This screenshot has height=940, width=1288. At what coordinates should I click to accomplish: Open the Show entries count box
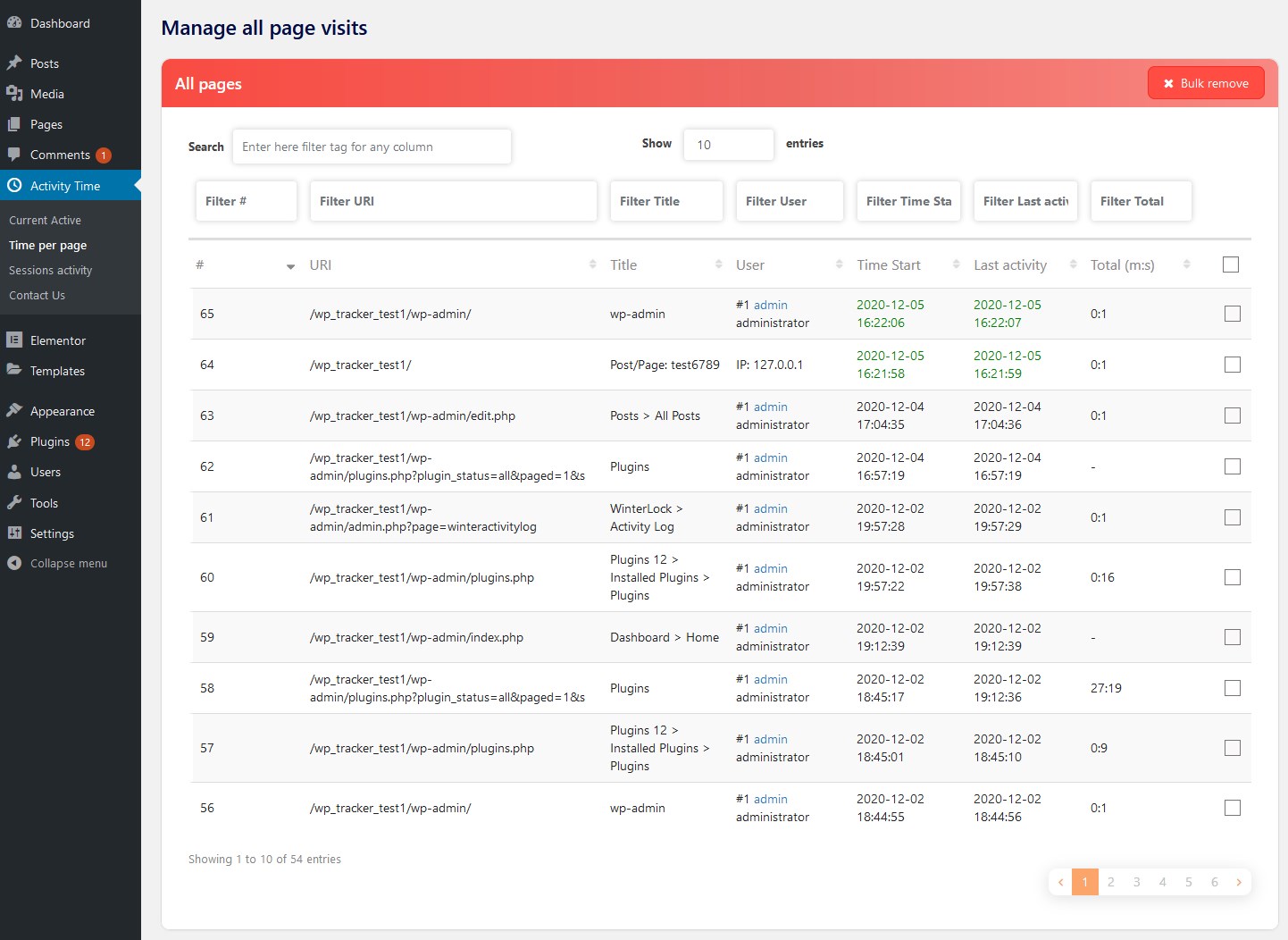coord(728,145)
